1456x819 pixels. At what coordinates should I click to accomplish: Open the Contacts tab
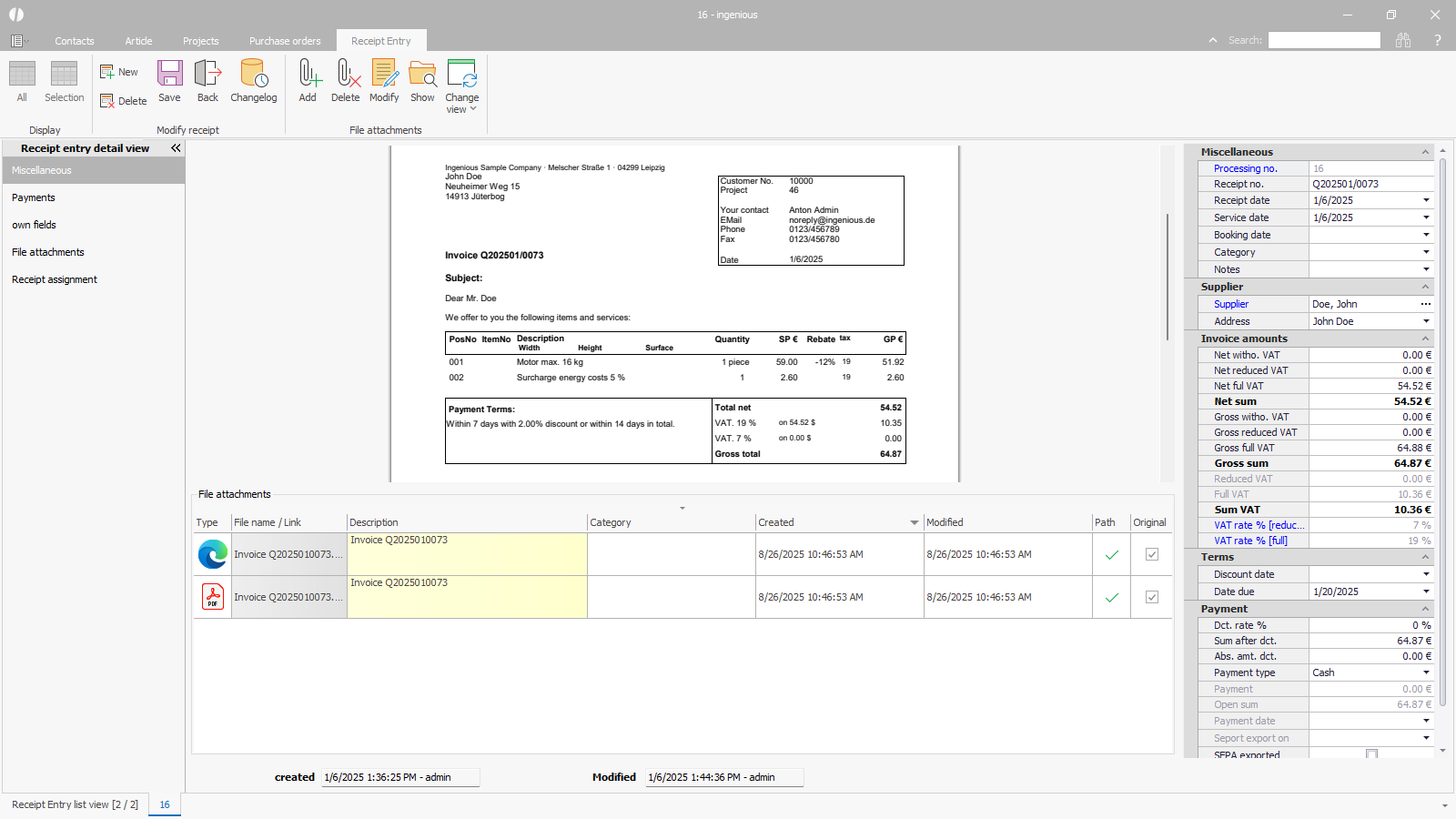(x=75, y=41)
